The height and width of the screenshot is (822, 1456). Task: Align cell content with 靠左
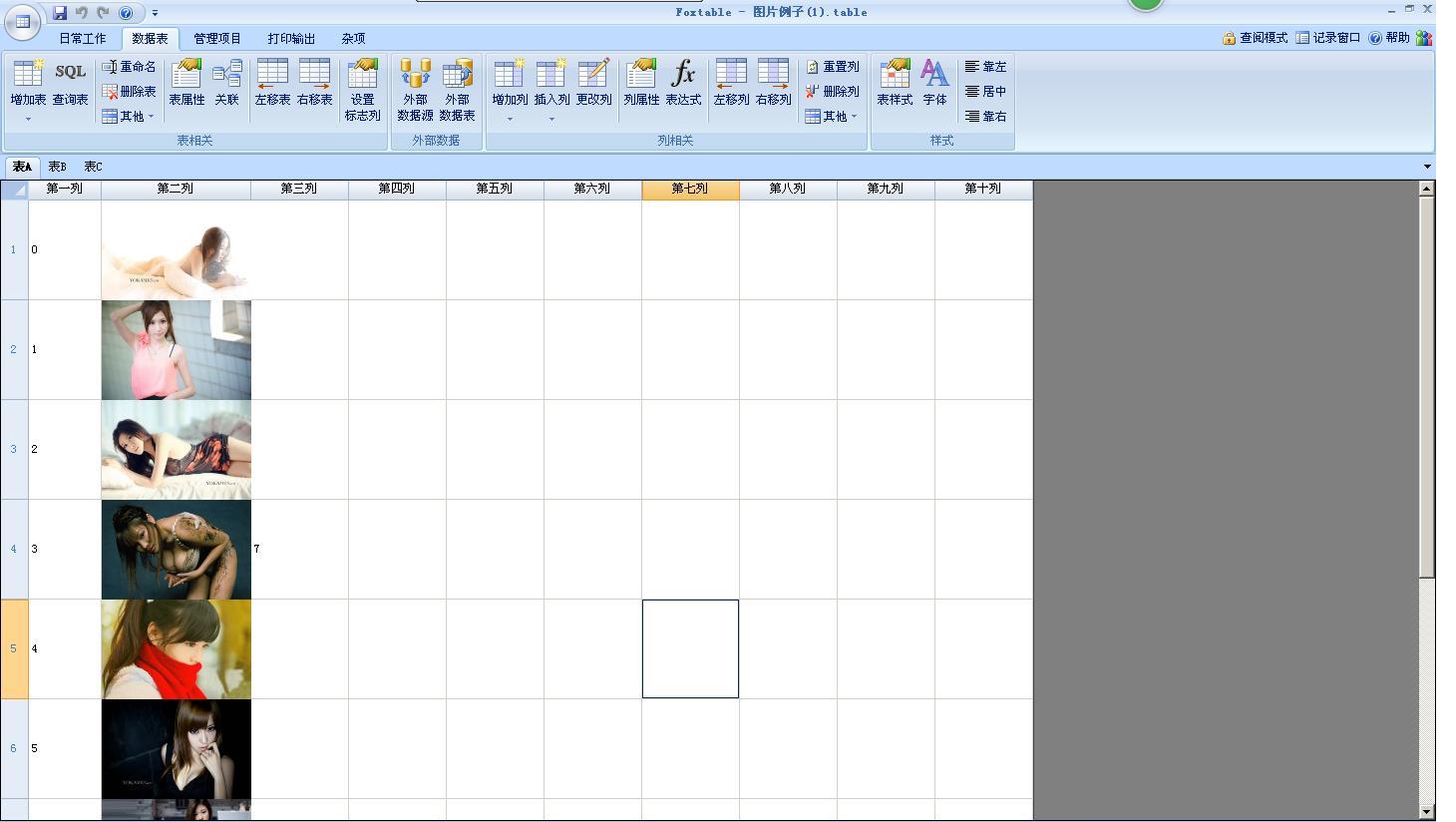click(x=986, y=67)
